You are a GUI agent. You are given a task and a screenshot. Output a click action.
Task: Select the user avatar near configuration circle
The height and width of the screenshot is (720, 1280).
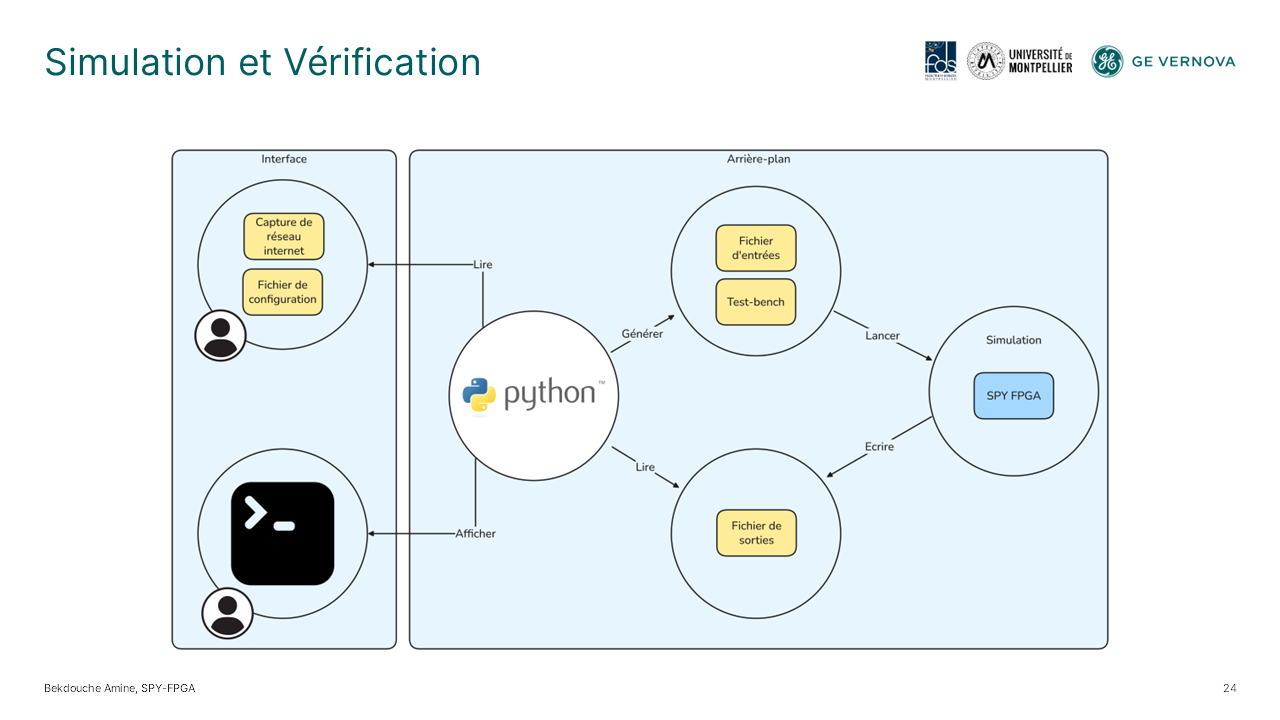pyautogui.click(x=220, y=335)
